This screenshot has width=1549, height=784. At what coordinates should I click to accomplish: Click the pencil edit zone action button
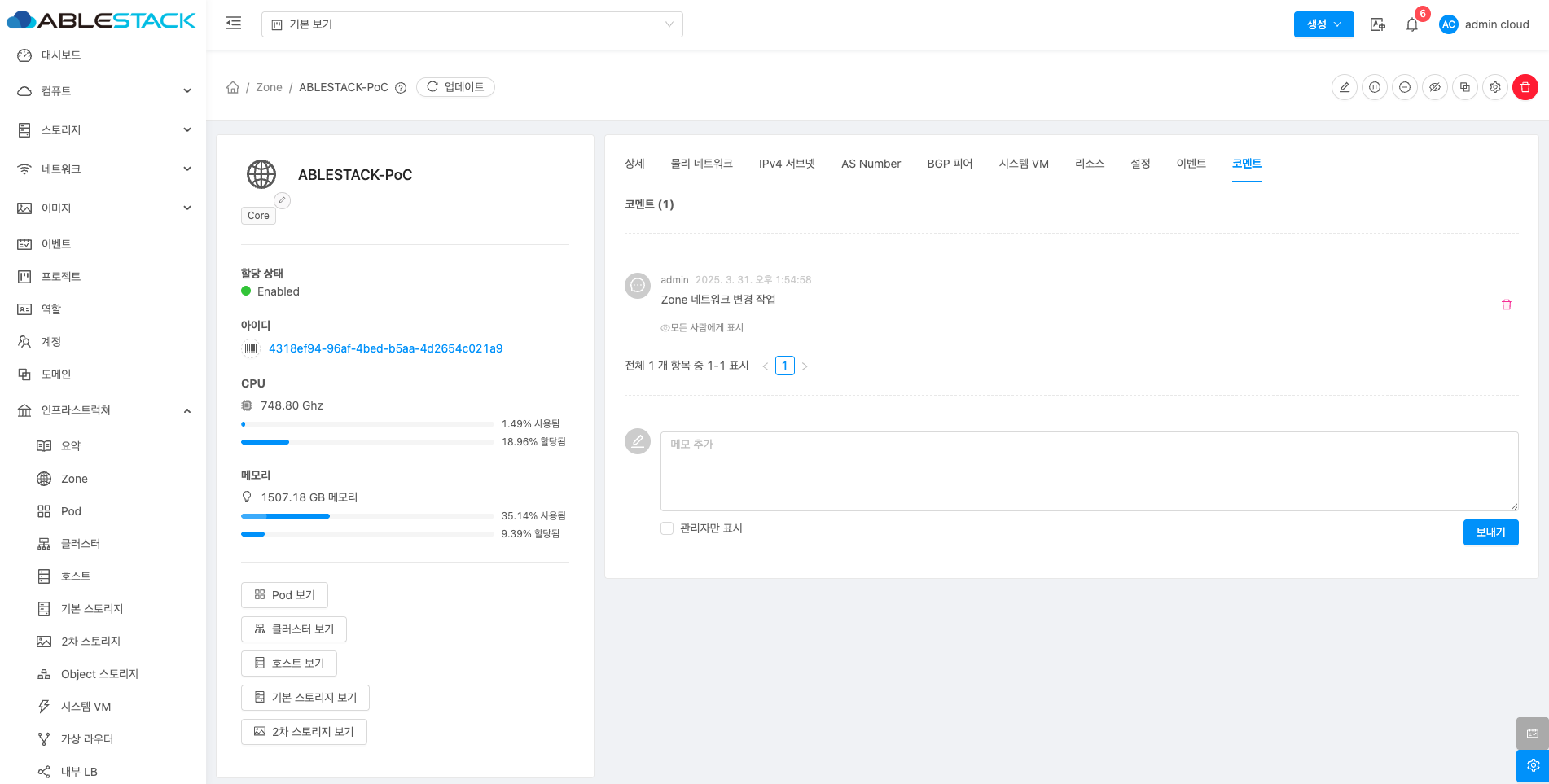1345,87
